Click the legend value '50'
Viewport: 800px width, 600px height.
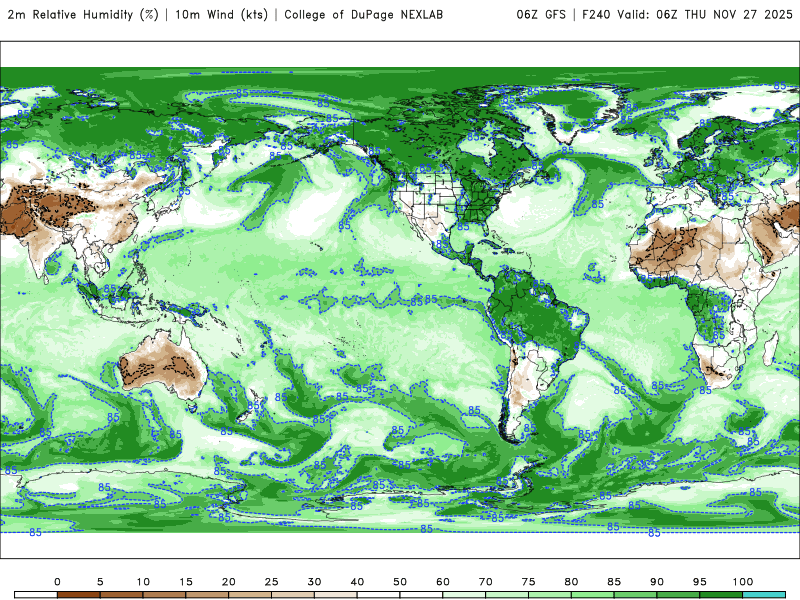(400, 582)
